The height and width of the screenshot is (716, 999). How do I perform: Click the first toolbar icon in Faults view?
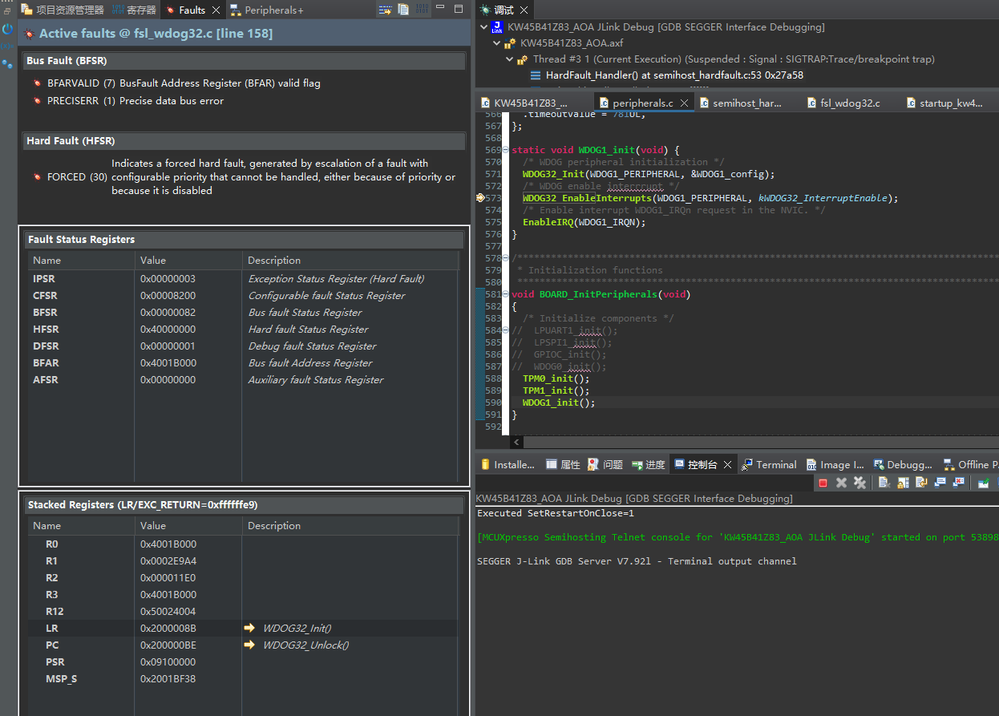[x=384, y=10]
